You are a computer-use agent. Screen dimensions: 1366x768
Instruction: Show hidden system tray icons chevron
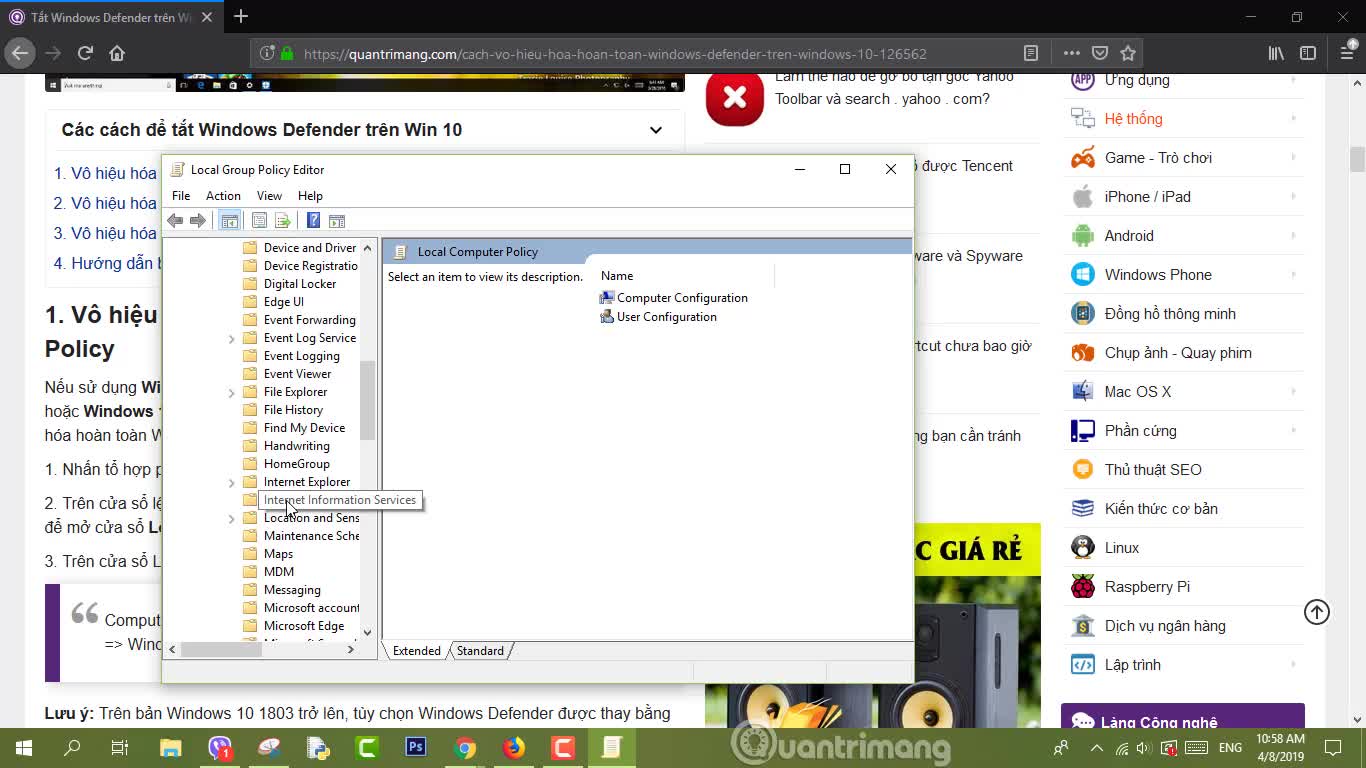(1098, 747)
